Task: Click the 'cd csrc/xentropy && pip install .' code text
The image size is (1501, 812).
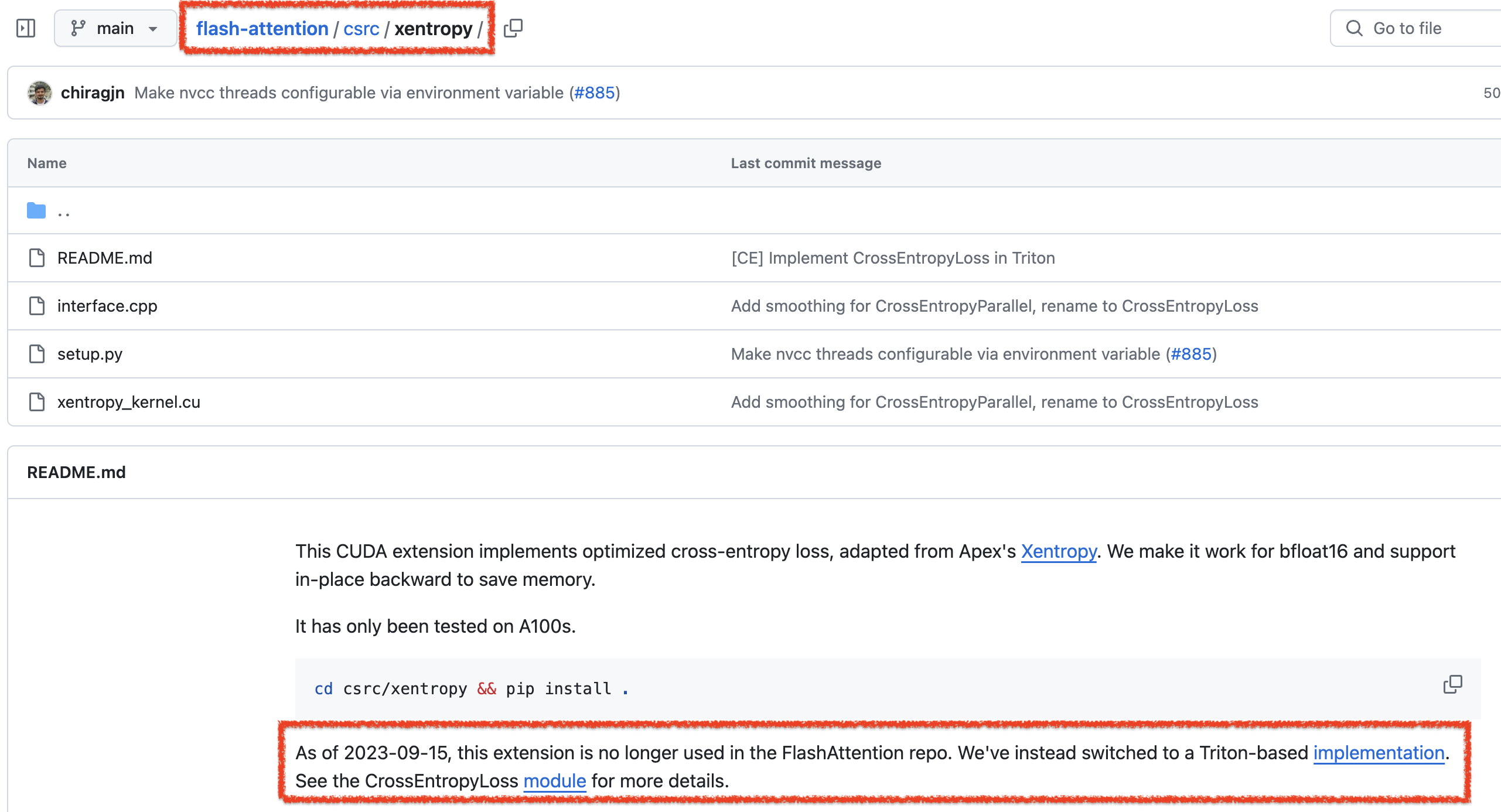Action: pyautogui.click(x=471, y=688)
